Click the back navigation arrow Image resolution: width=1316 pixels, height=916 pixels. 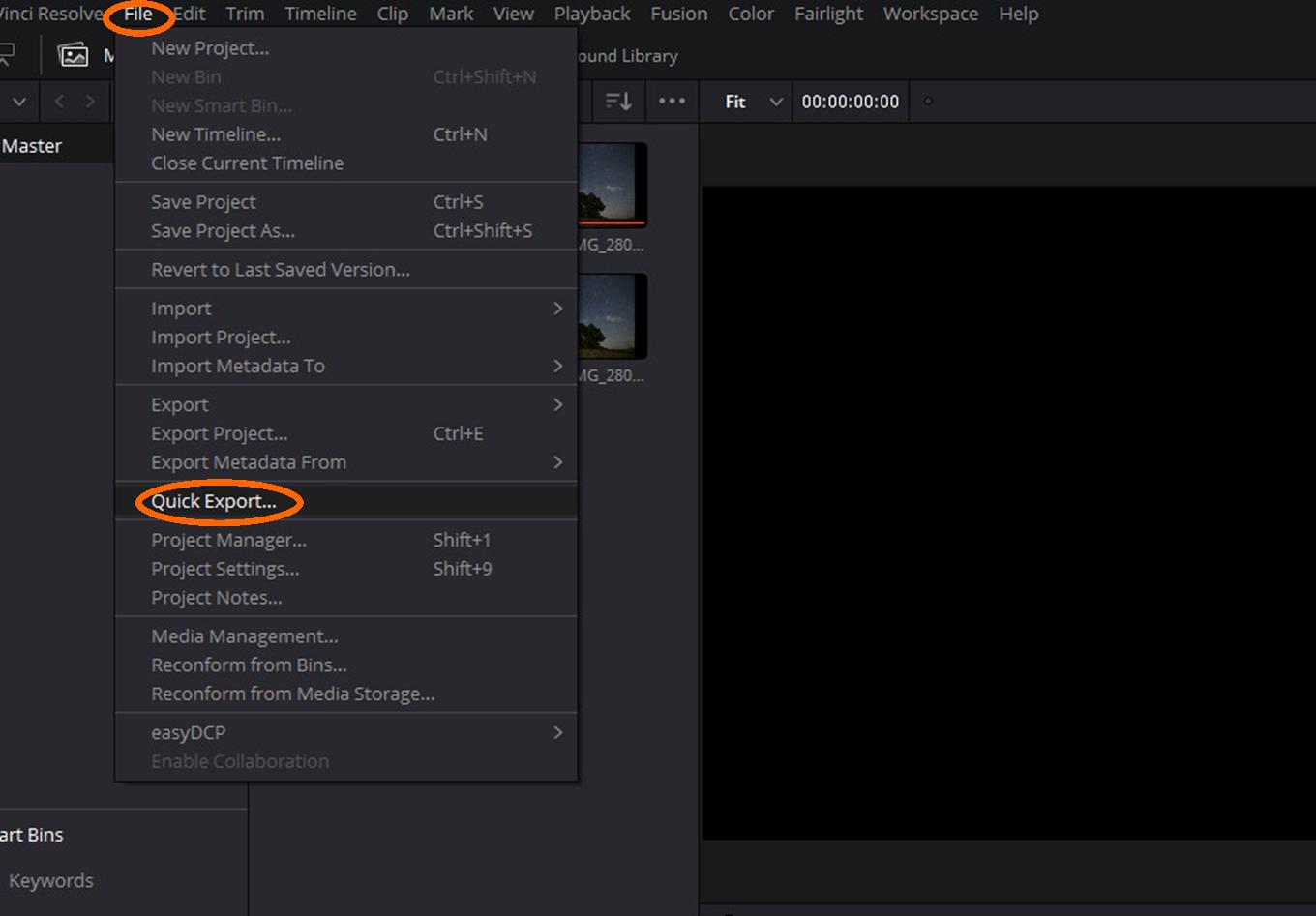[59, 102]
